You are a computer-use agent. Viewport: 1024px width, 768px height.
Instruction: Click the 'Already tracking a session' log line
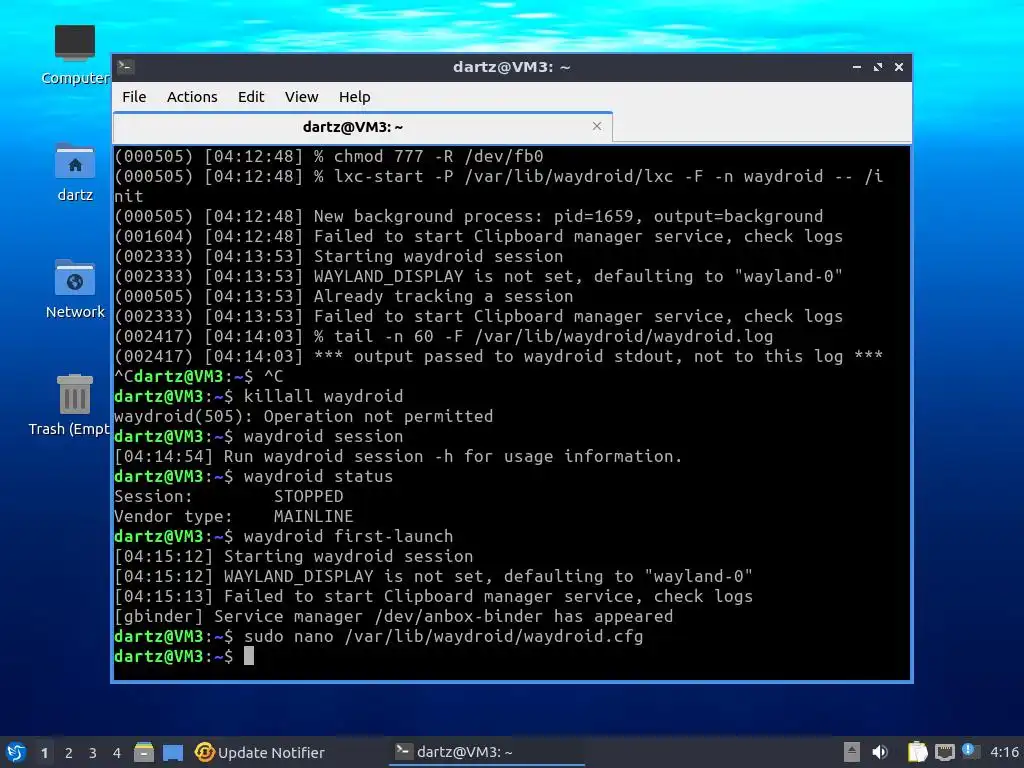(344, 296)
